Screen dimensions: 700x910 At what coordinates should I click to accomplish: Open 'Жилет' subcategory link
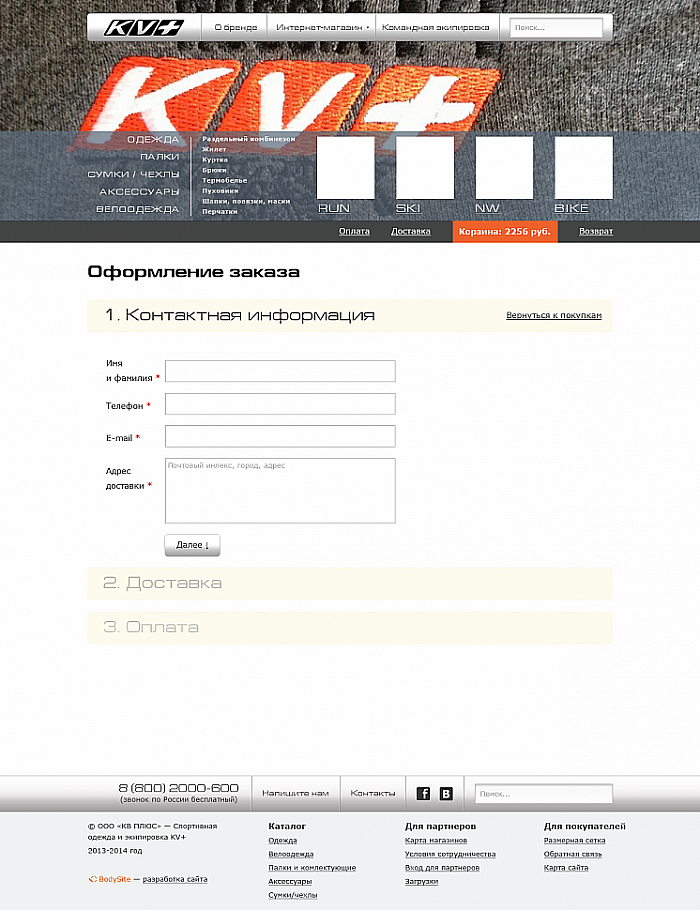pos(214,149)
